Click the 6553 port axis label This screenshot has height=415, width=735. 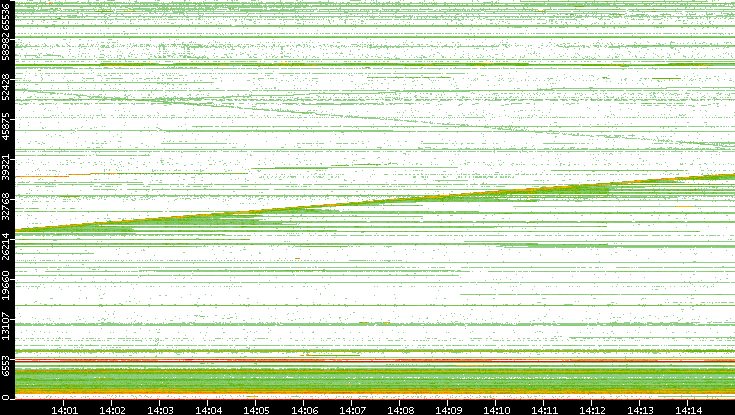pos(6,366)
